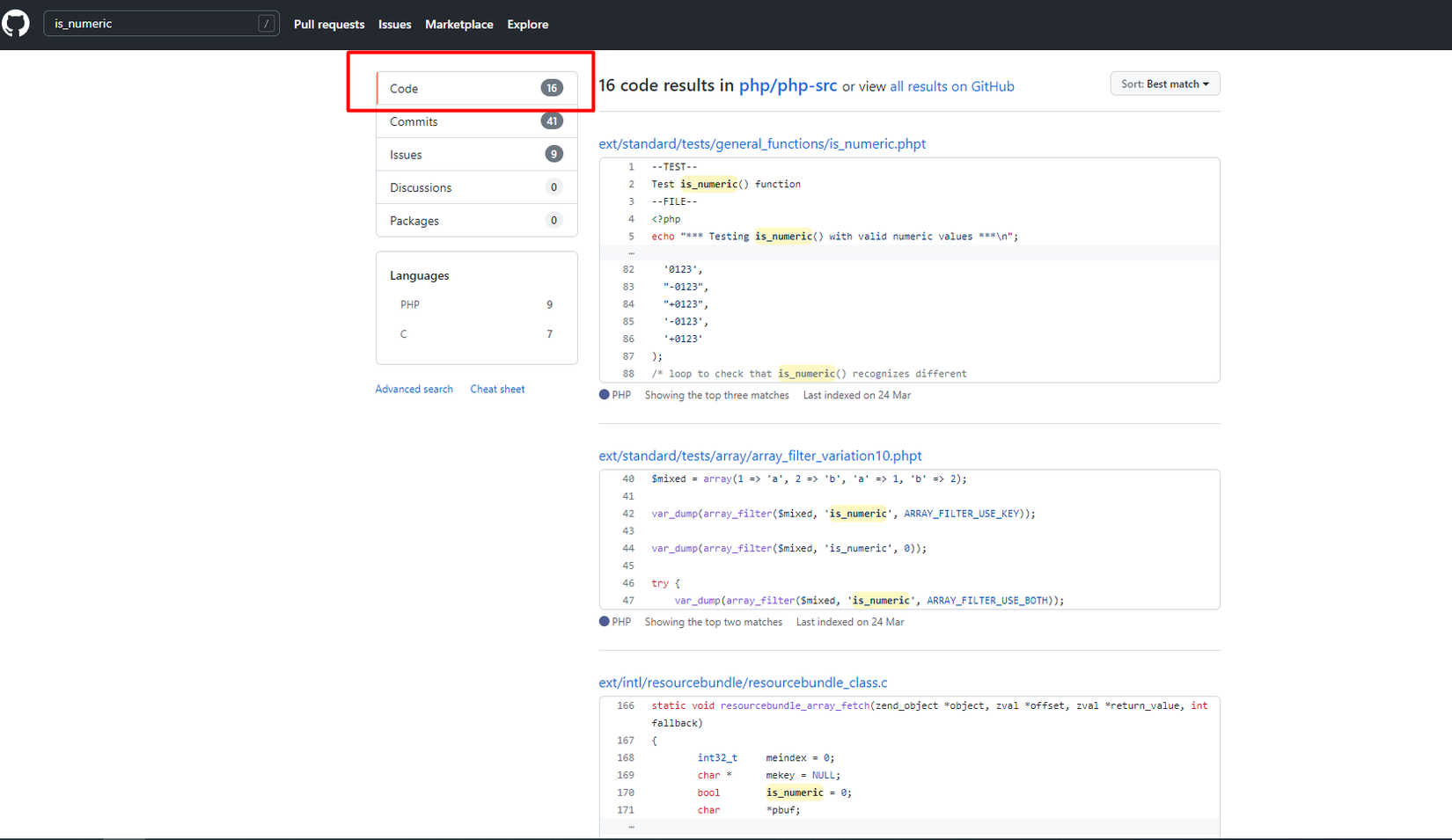Open Pull requests in top navigation
The width and height of the screenshot is (1452, 840).
(x=328, y=25)
